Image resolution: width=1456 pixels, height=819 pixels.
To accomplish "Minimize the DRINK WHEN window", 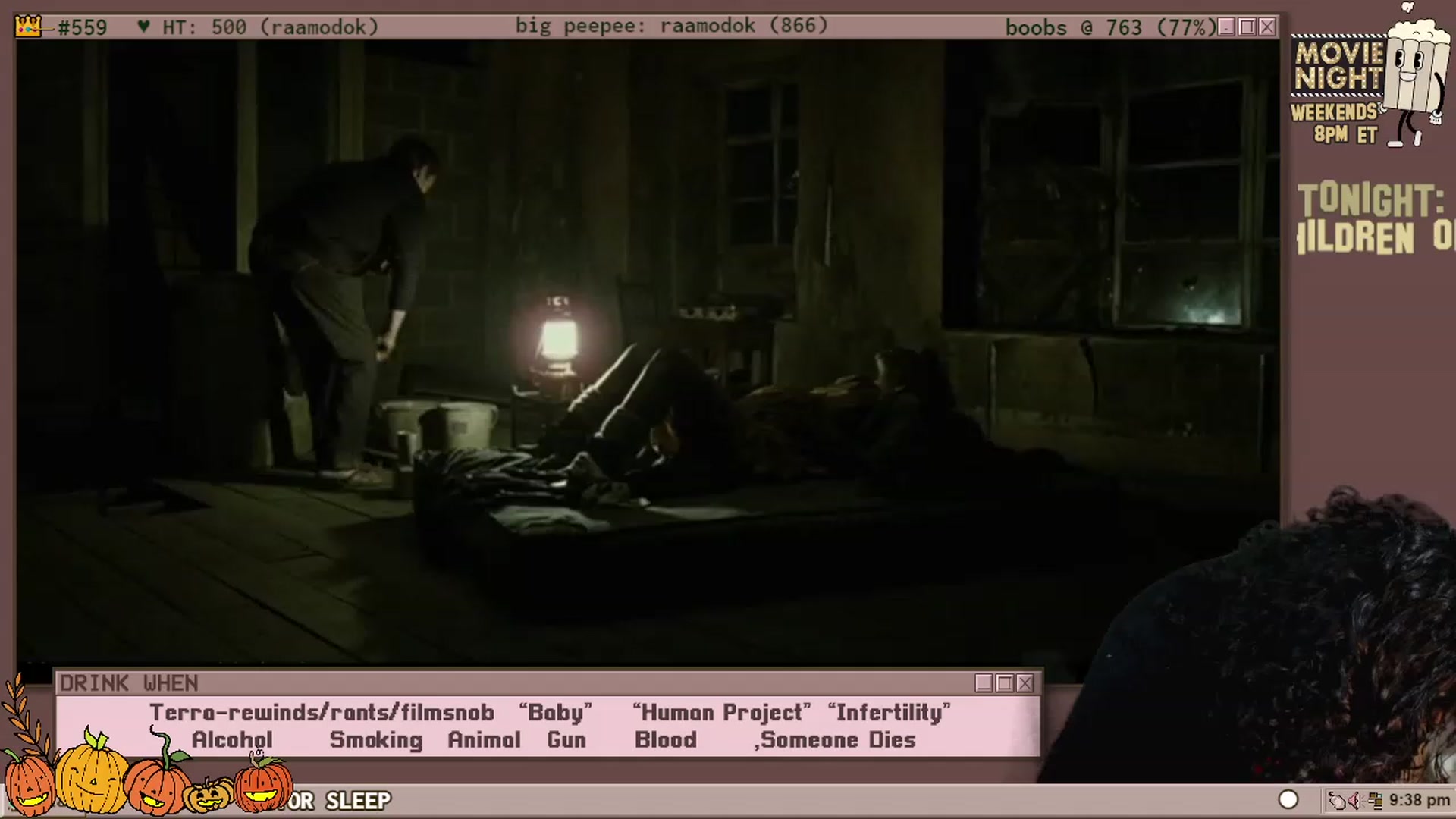I will click(x=984, y=683).
